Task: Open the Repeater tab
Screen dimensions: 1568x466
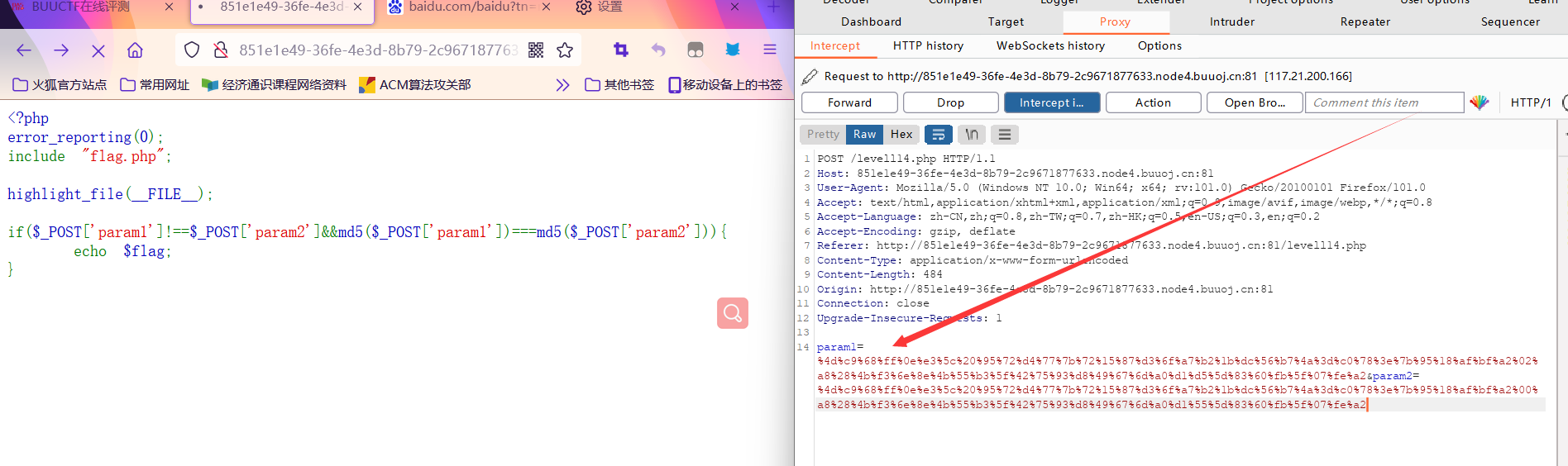Action: (x=1365, y=21)
